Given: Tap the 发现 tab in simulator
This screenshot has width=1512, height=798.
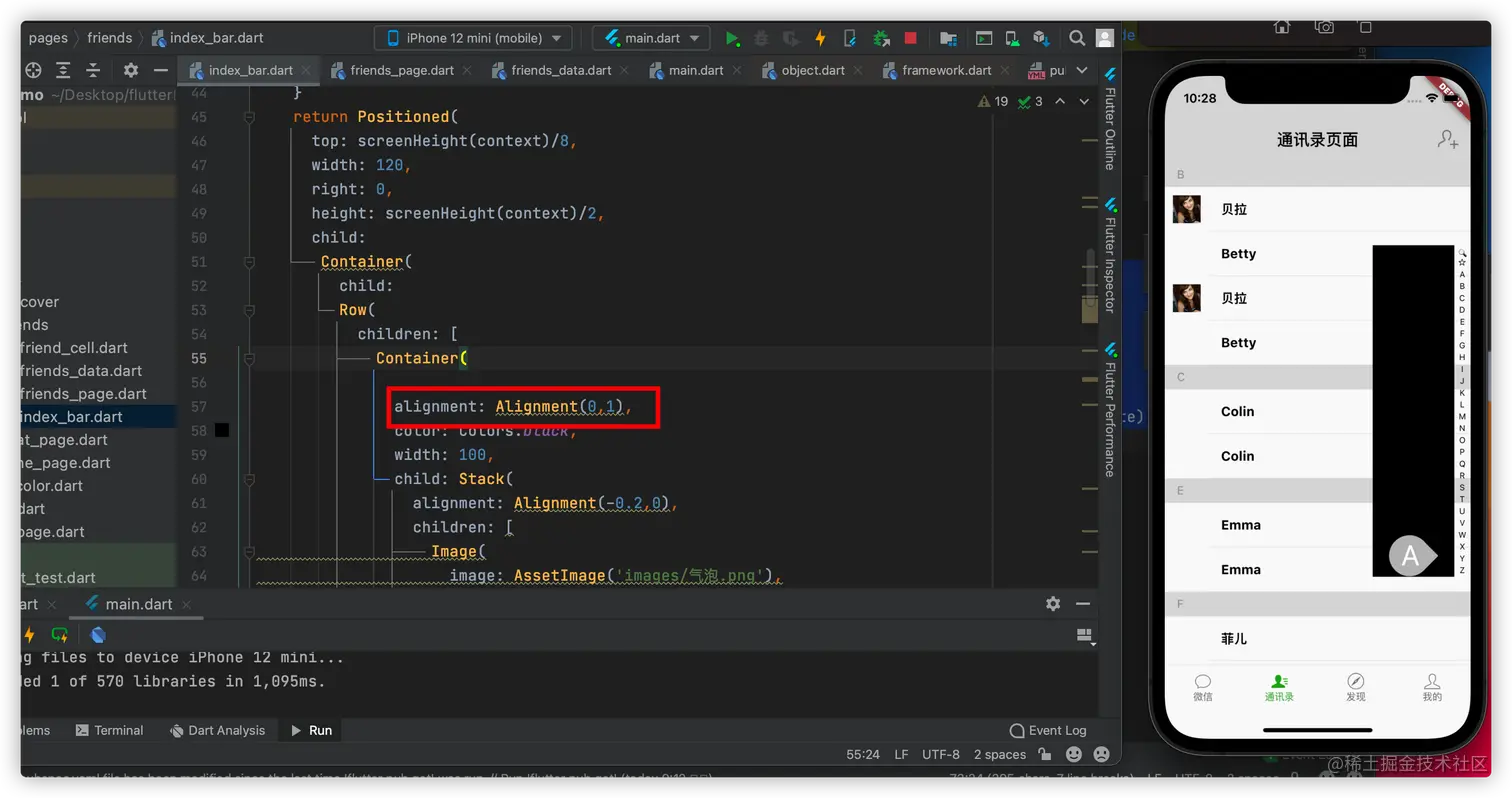Looking at the screenshot, I should coord(1356,688).
